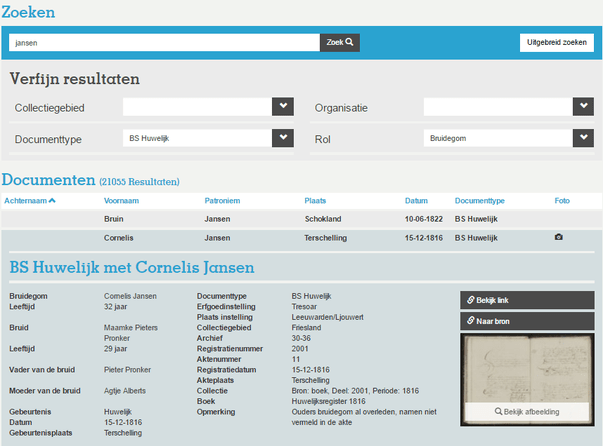The height and width of the screenshot is (446, 603).
Task: Click the bridegroom value Cornelis Jansen
Action: (130, 296)
